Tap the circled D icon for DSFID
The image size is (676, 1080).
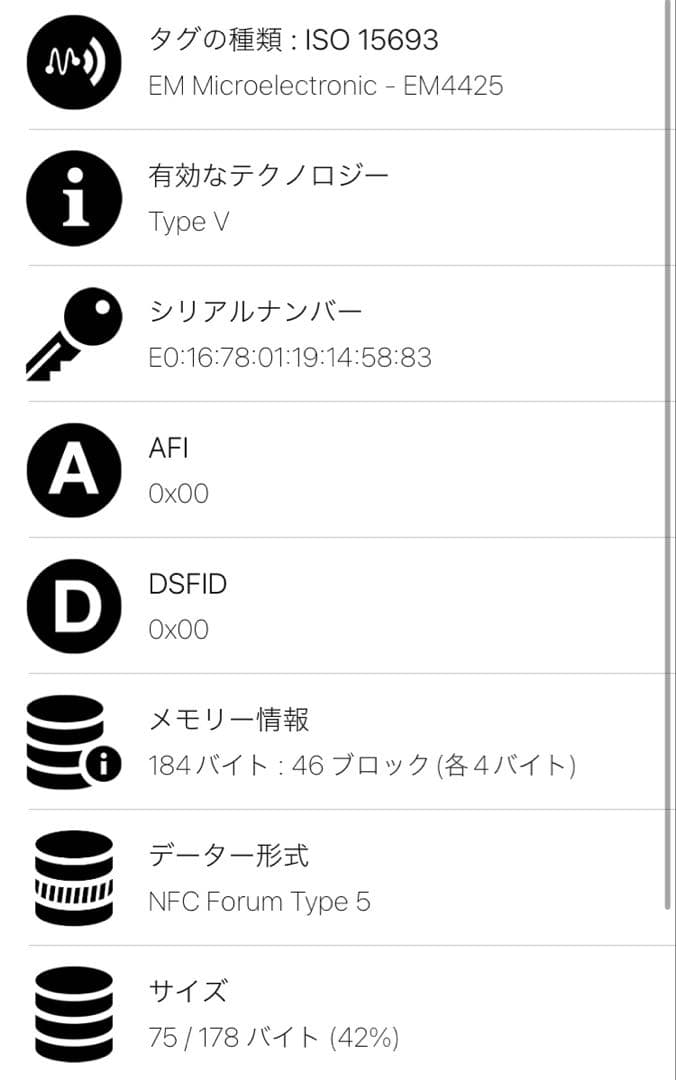[74, 606]
